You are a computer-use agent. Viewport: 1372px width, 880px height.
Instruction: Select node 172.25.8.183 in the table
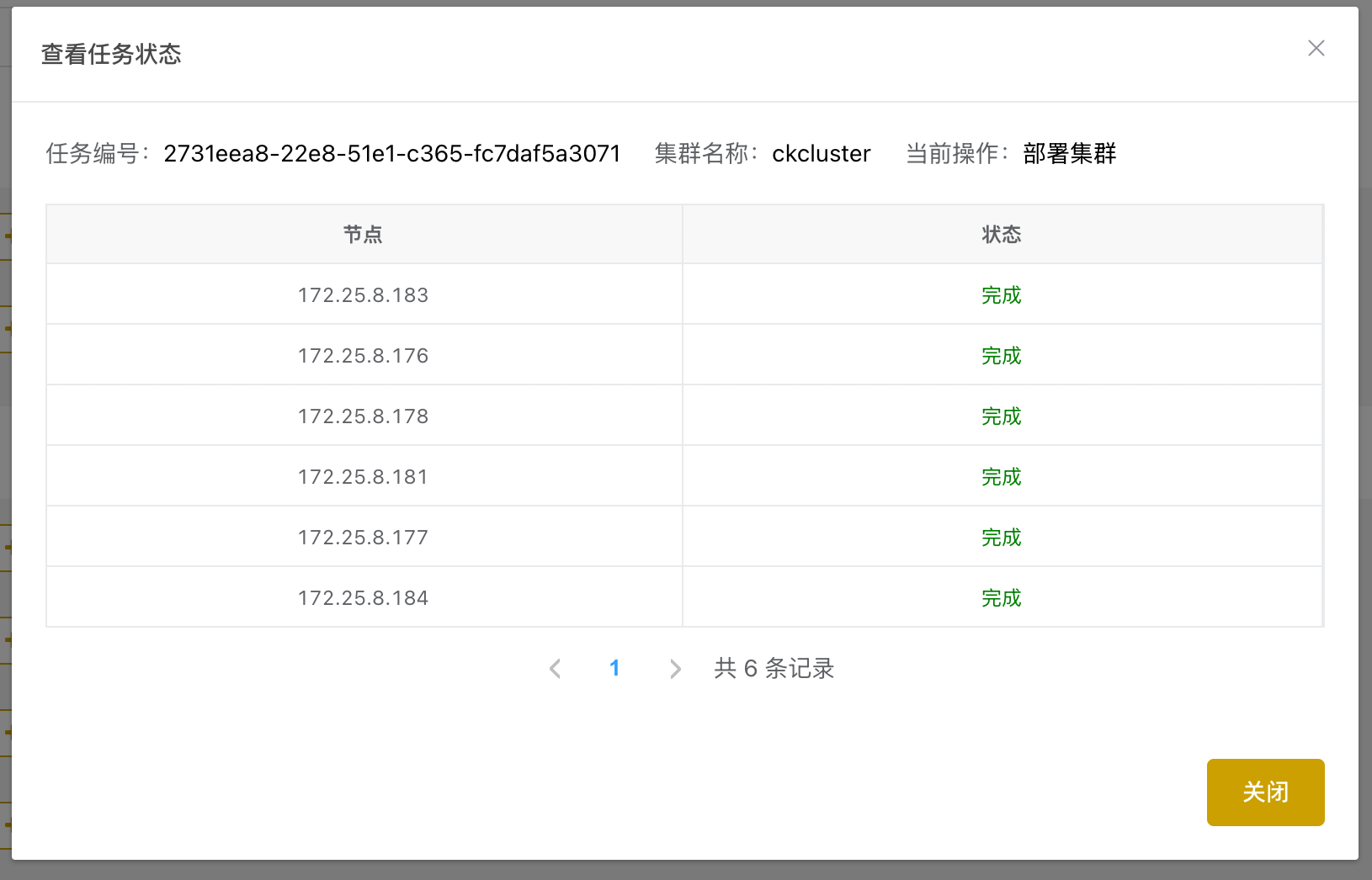(x=363, y=295)
